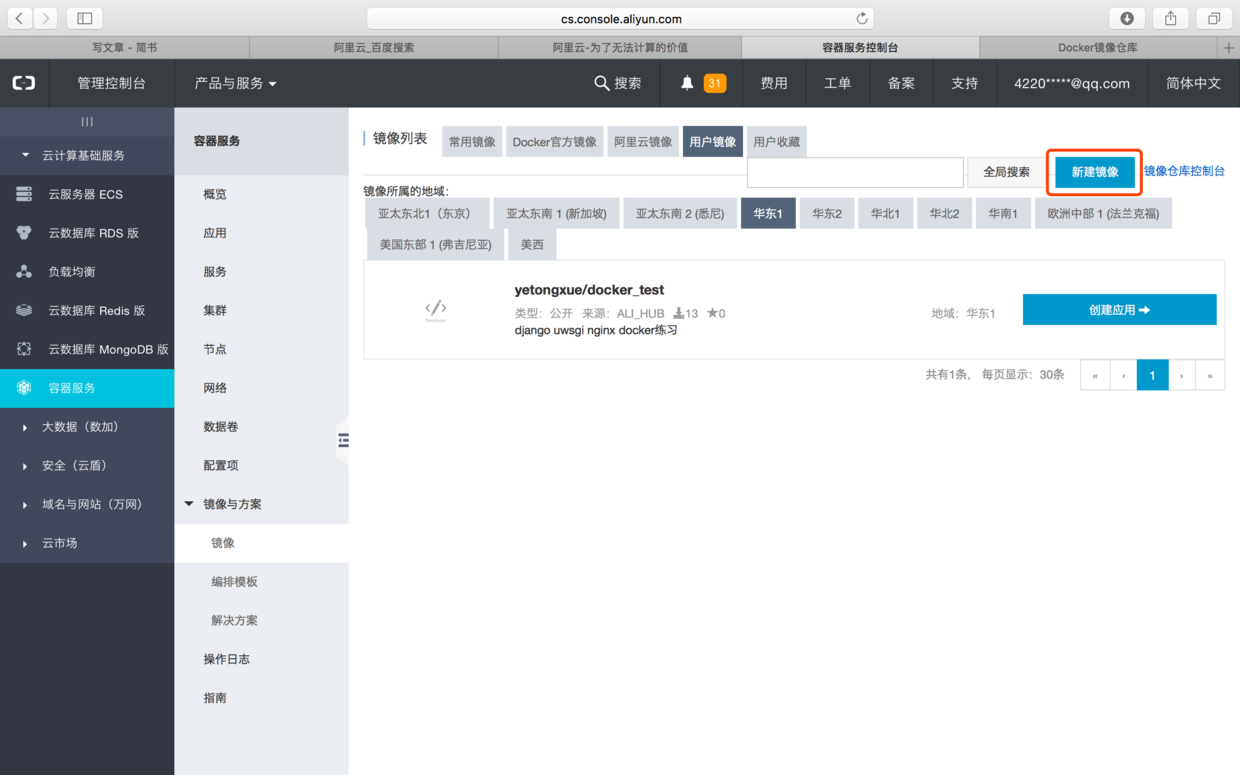Switch to the Docker官方镜像 tab
The width and height of the screenshot is (1240, 775).
click(554, 142)
